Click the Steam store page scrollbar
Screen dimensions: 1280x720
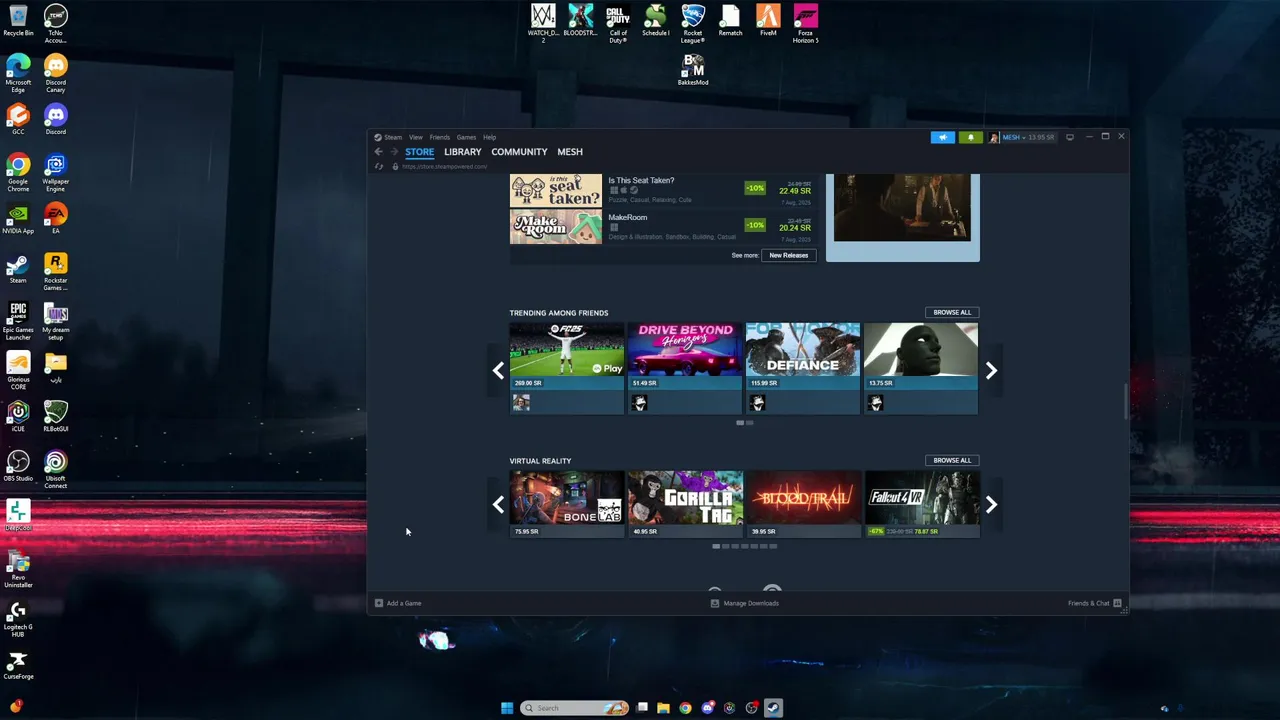point(1125,402)
